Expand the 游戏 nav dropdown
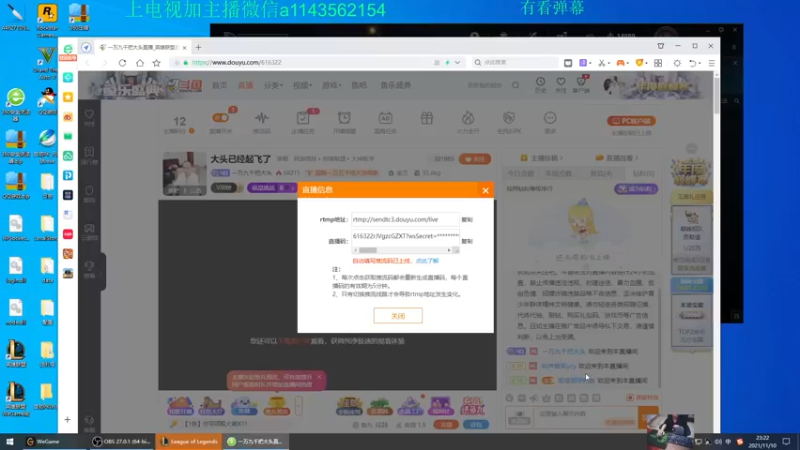800x450 pixels. [331, 85]
